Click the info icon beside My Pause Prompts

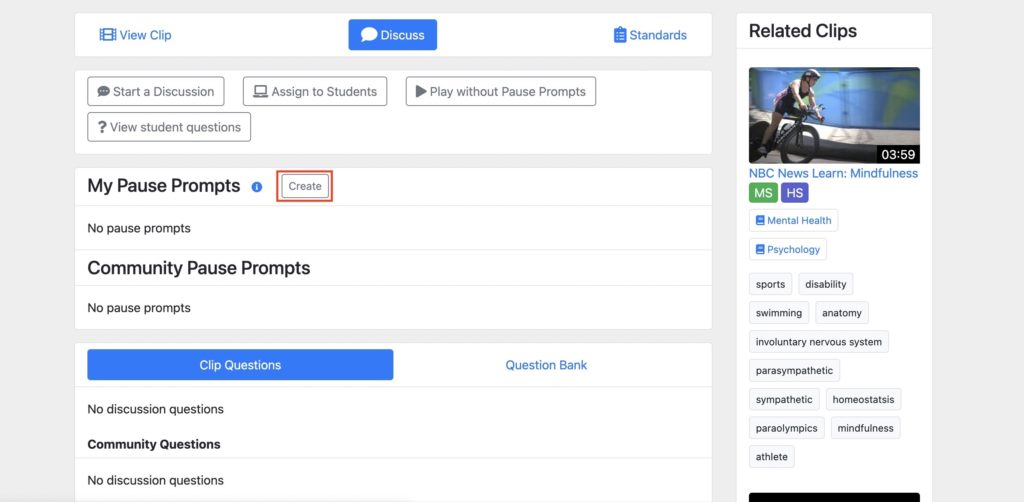tap(257, 187)
